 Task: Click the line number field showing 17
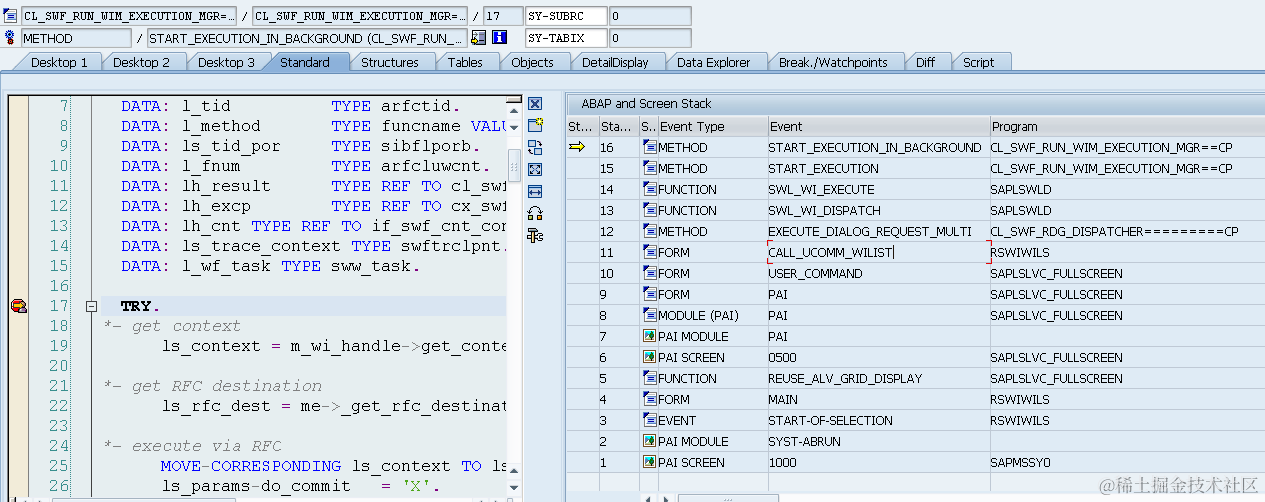point(501,16)
